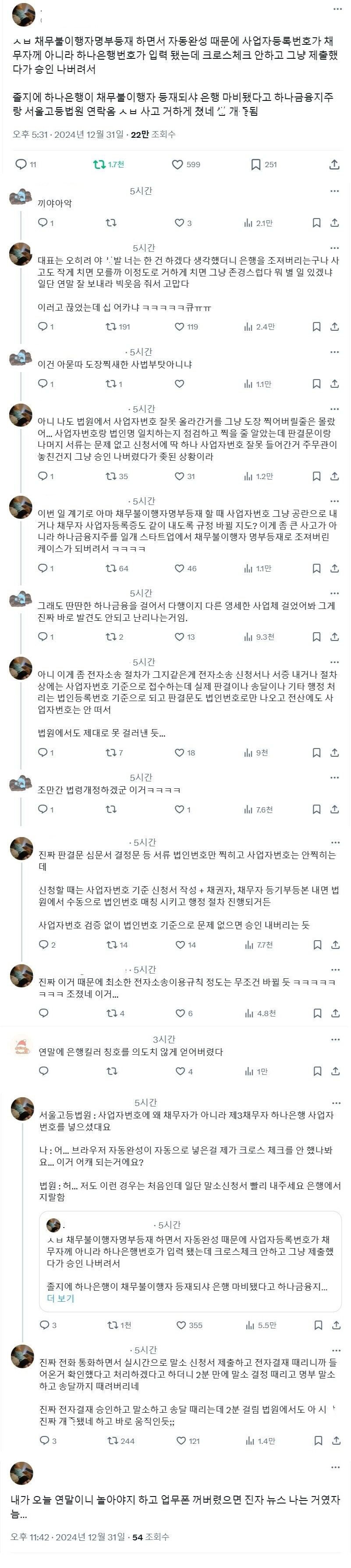The image size is (351, 1568).
Task: Repost the reply showing 191 reposts
Action: pos(111,327)
